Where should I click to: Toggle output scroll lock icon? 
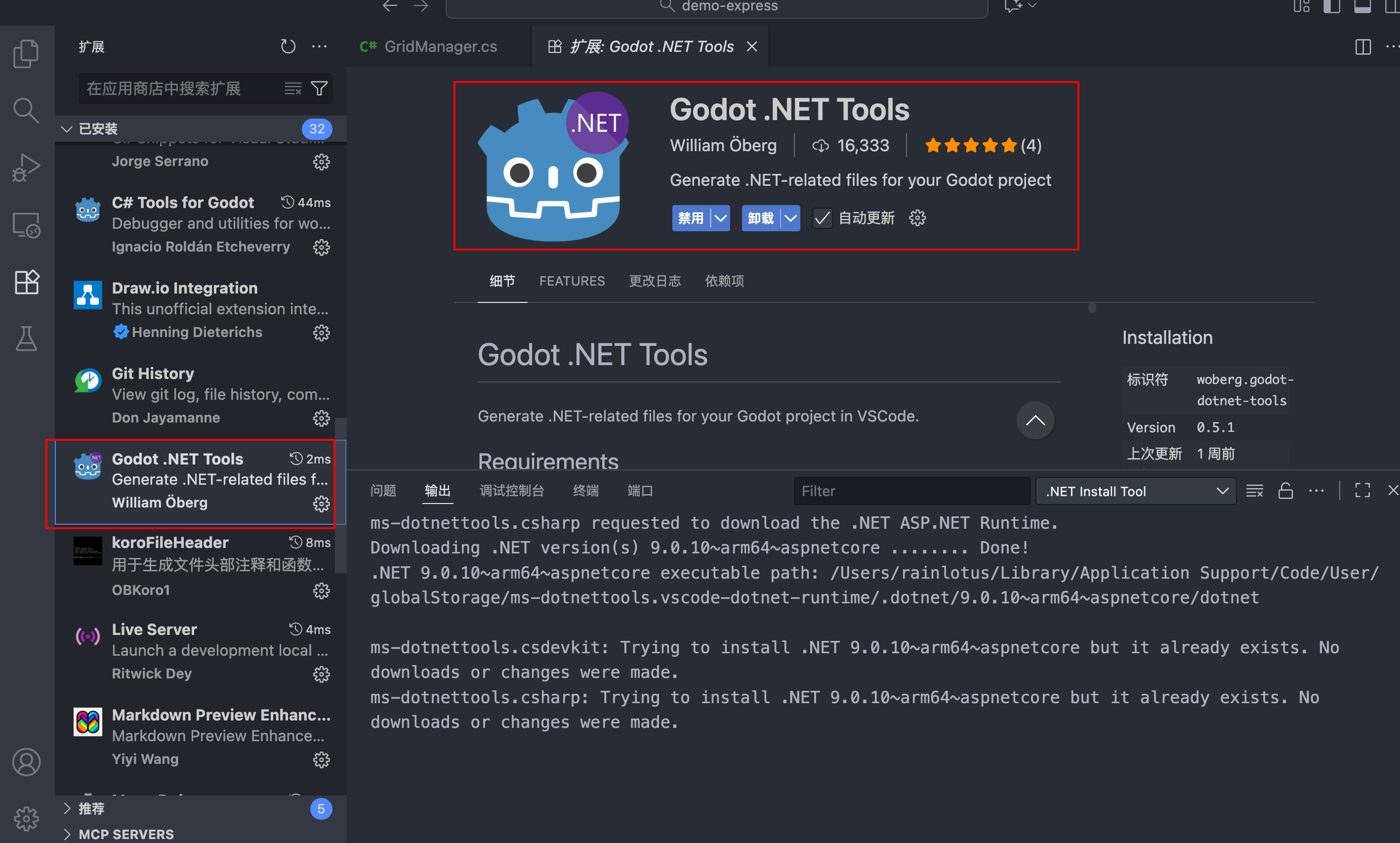(x=1285, y=491)
